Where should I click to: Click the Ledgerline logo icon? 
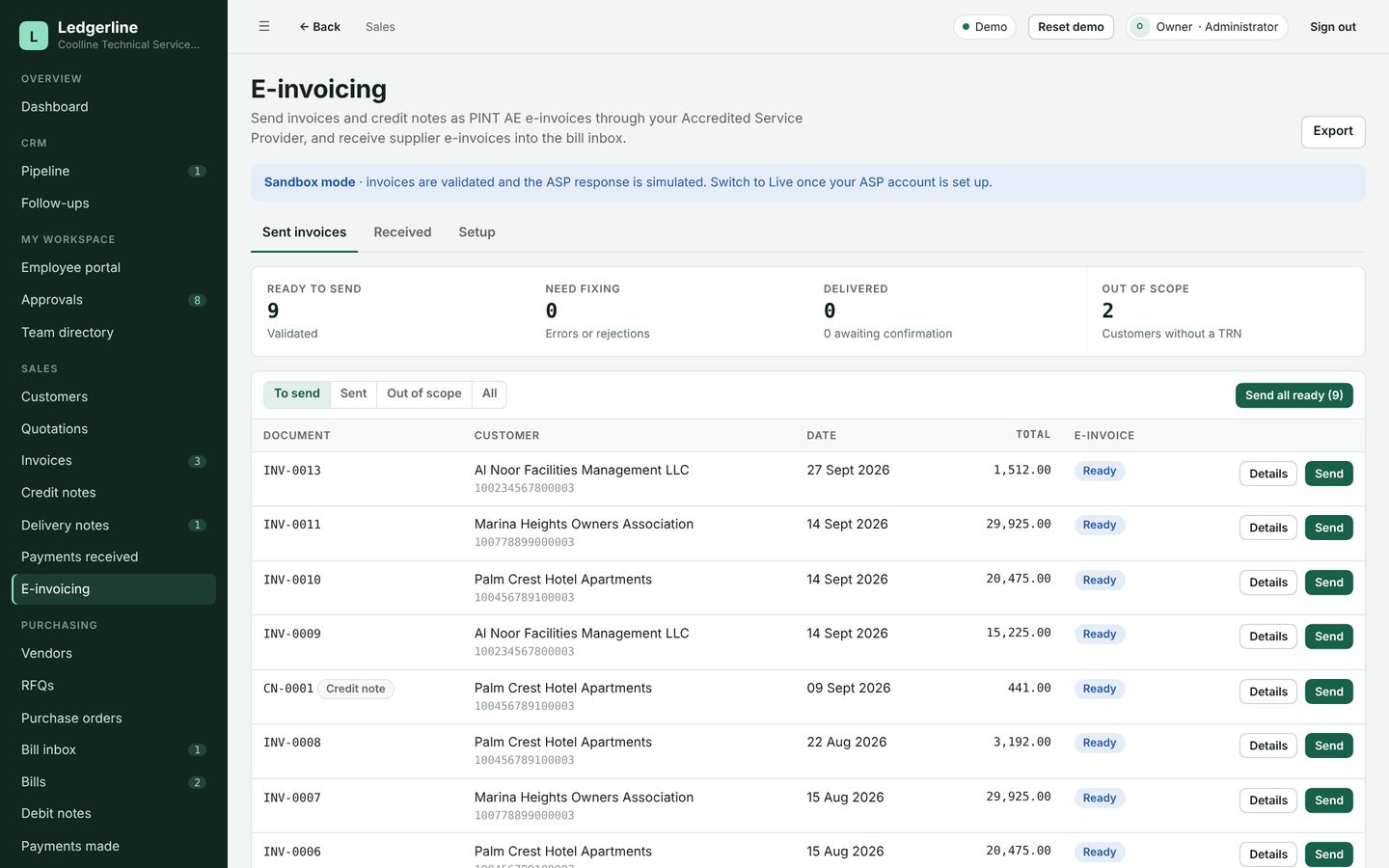[x=34, y=36]
